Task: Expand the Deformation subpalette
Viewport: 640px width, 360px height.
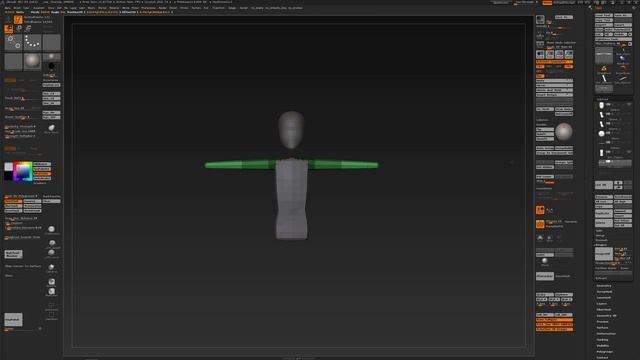Action: click(x=606, y=333)
